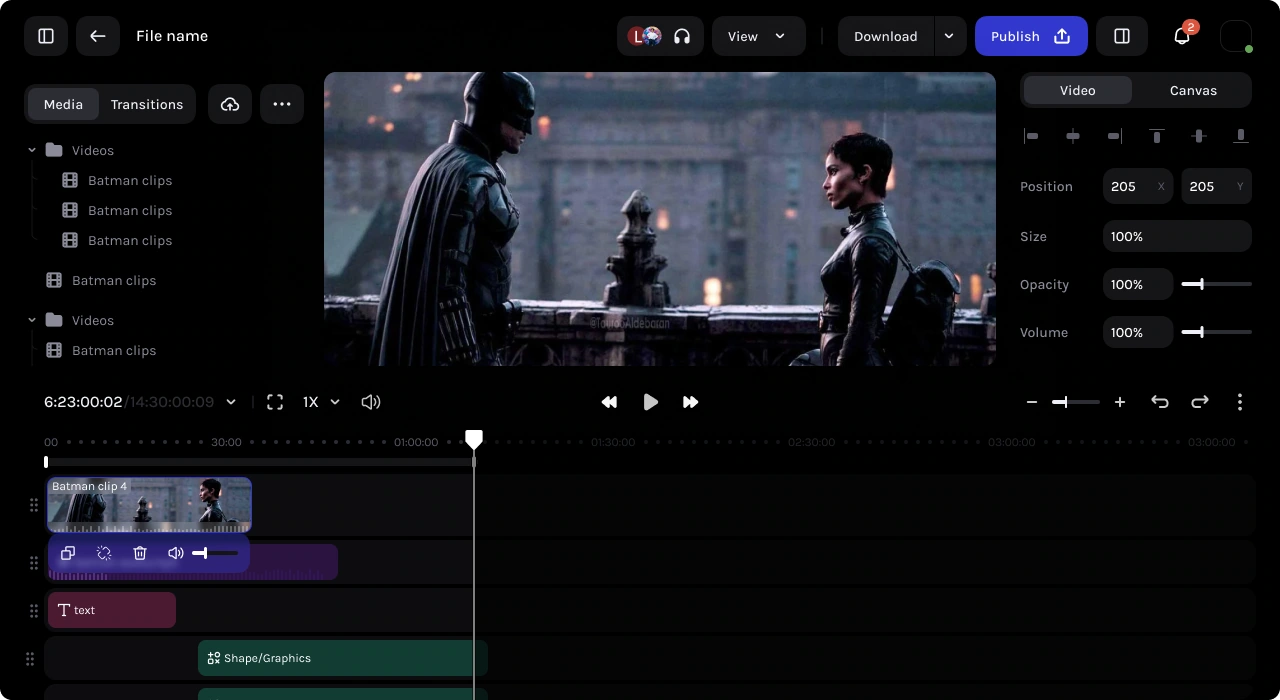Click text track drag handle
1280x700 pixels.
coord(33,610)
